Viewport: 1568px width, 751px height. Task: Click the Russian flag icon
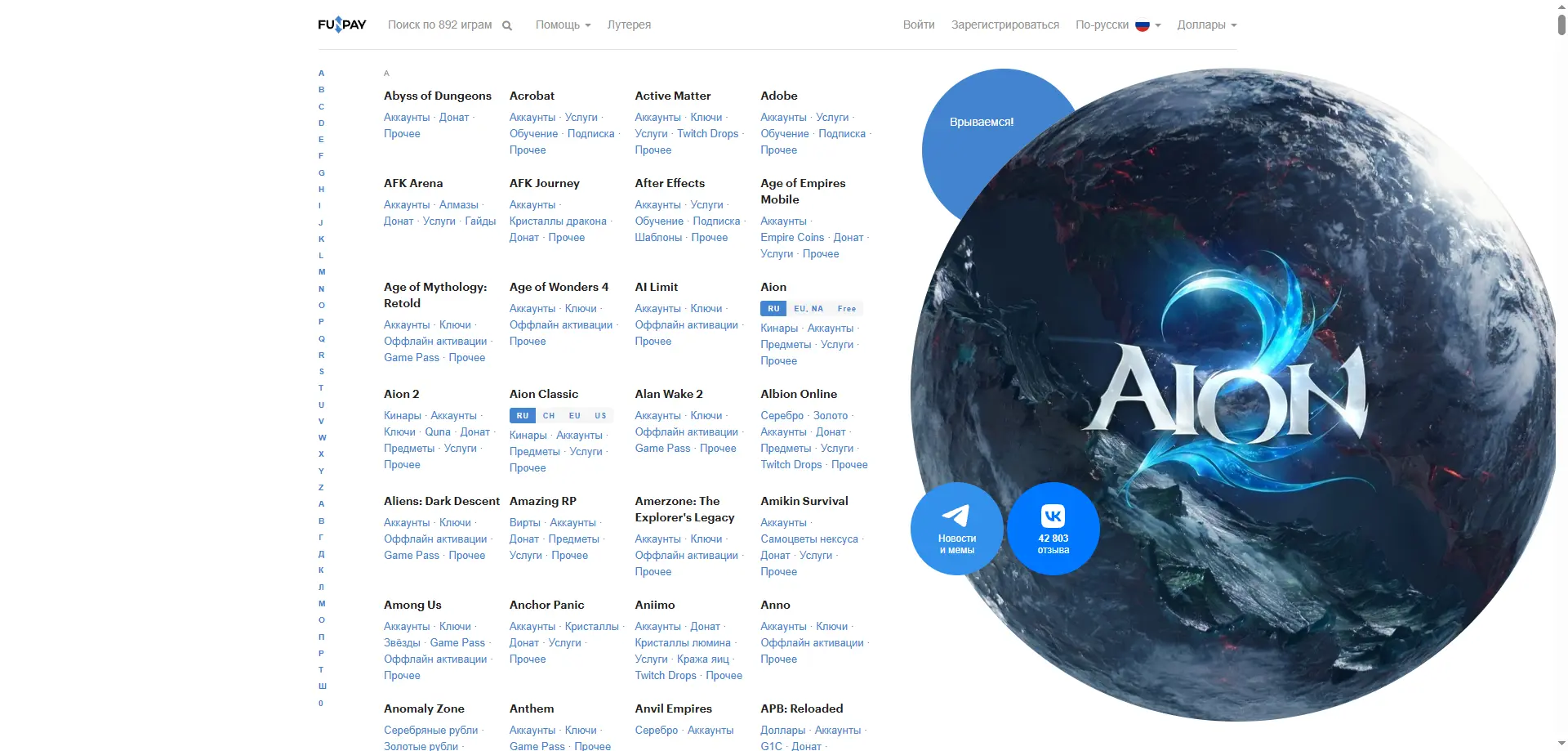pyautogui.click(x=1143, y=25)
